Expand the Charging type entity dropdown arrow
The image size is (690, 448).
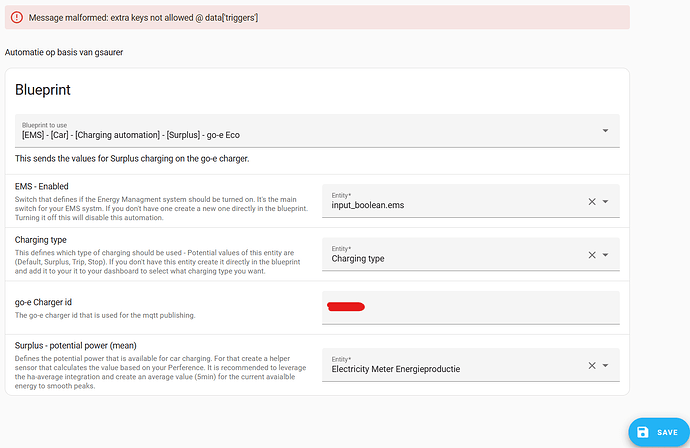point(606,255)
